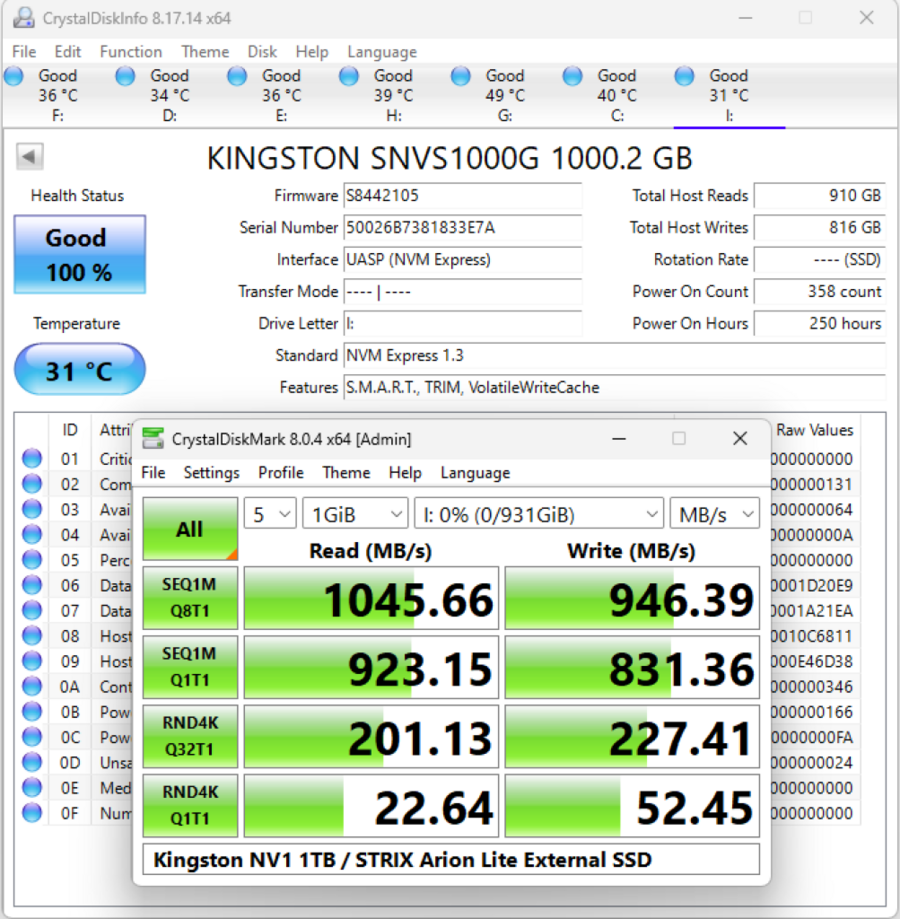The height and width of the screenshot is (919, 900).
Task: Click the status orb for attribute 06
Action: click(x=32, y=585)
